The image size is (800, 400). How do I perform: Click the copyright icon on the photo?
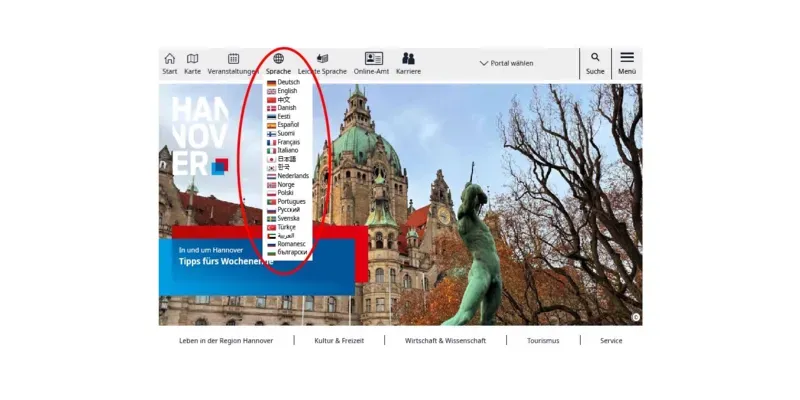click(x=636, y=317)
